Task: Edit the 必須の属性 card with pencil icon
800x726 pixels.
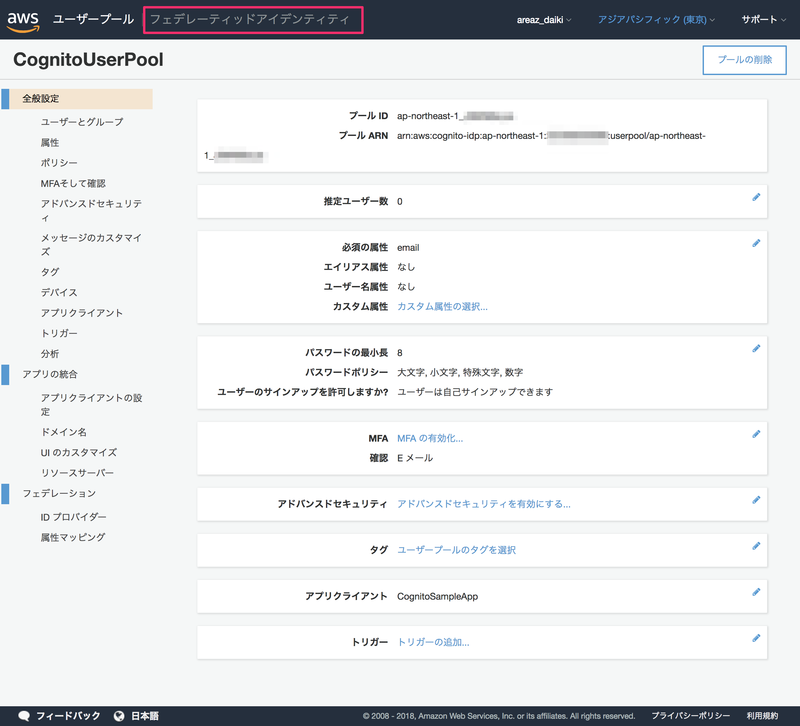Action: (756, 243)
